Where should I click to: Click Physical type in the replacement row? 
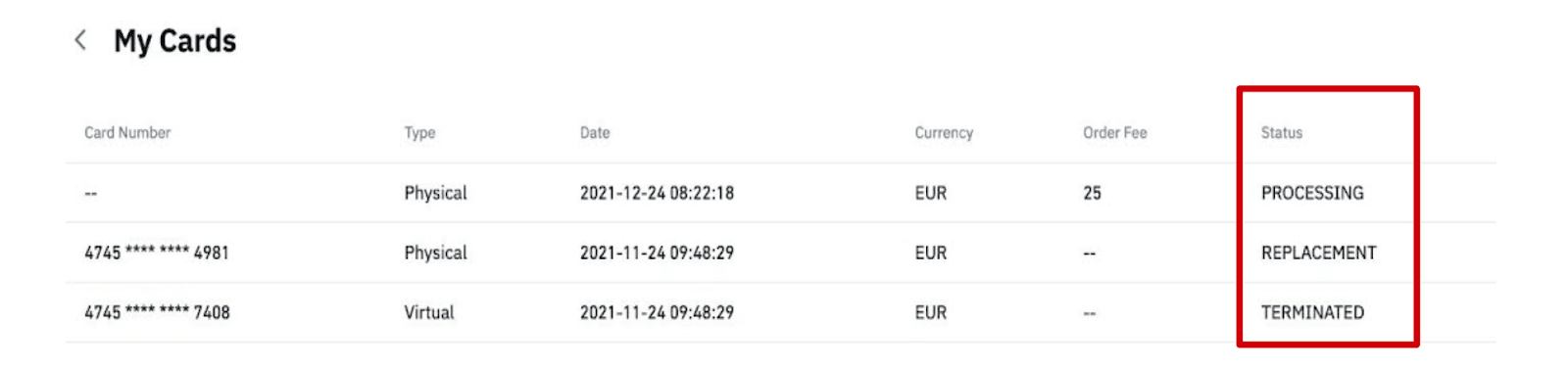(435, 253)
